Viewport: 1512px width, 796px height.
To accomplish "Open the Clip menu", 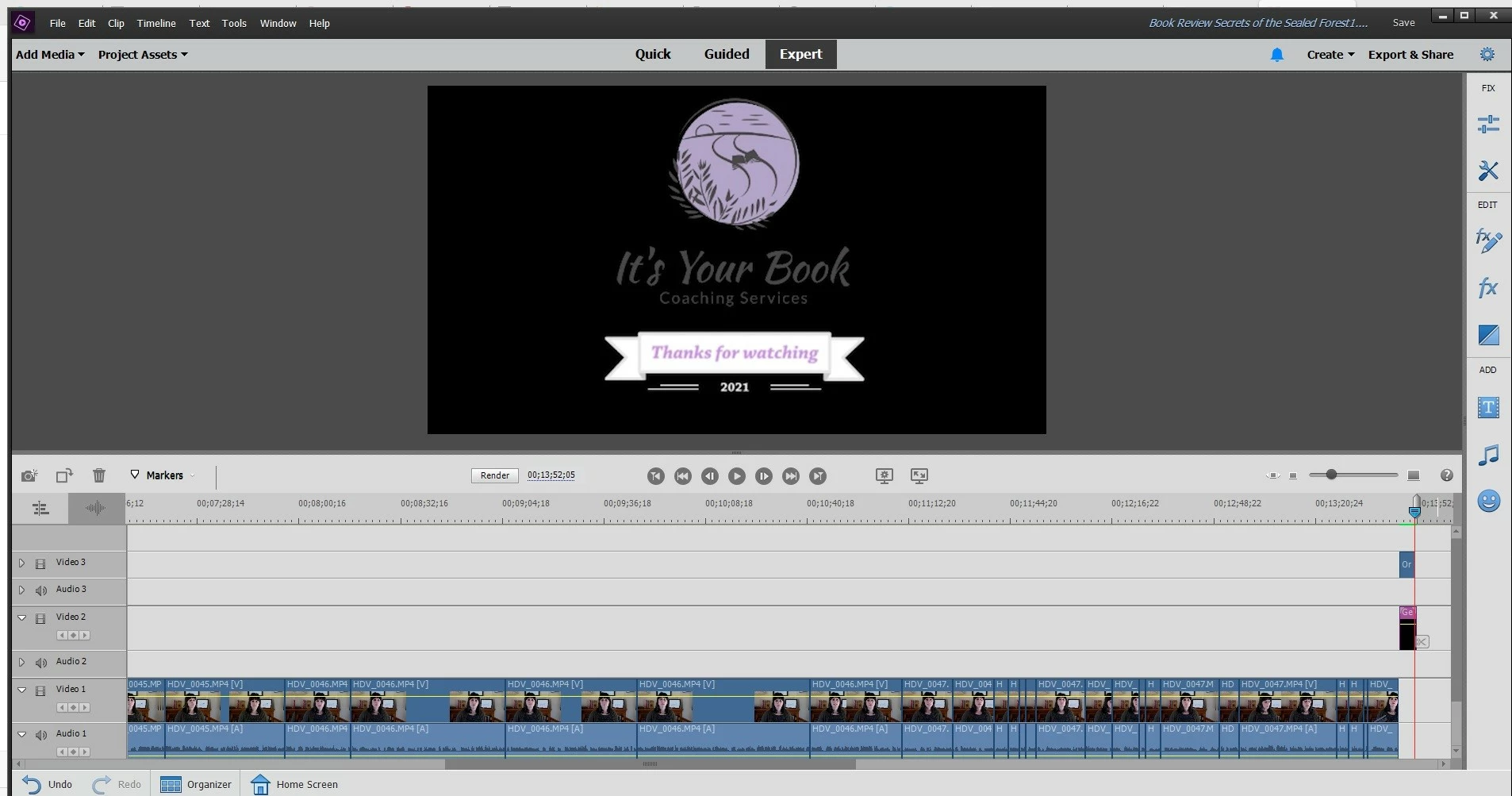I will [x=116, y=23].
